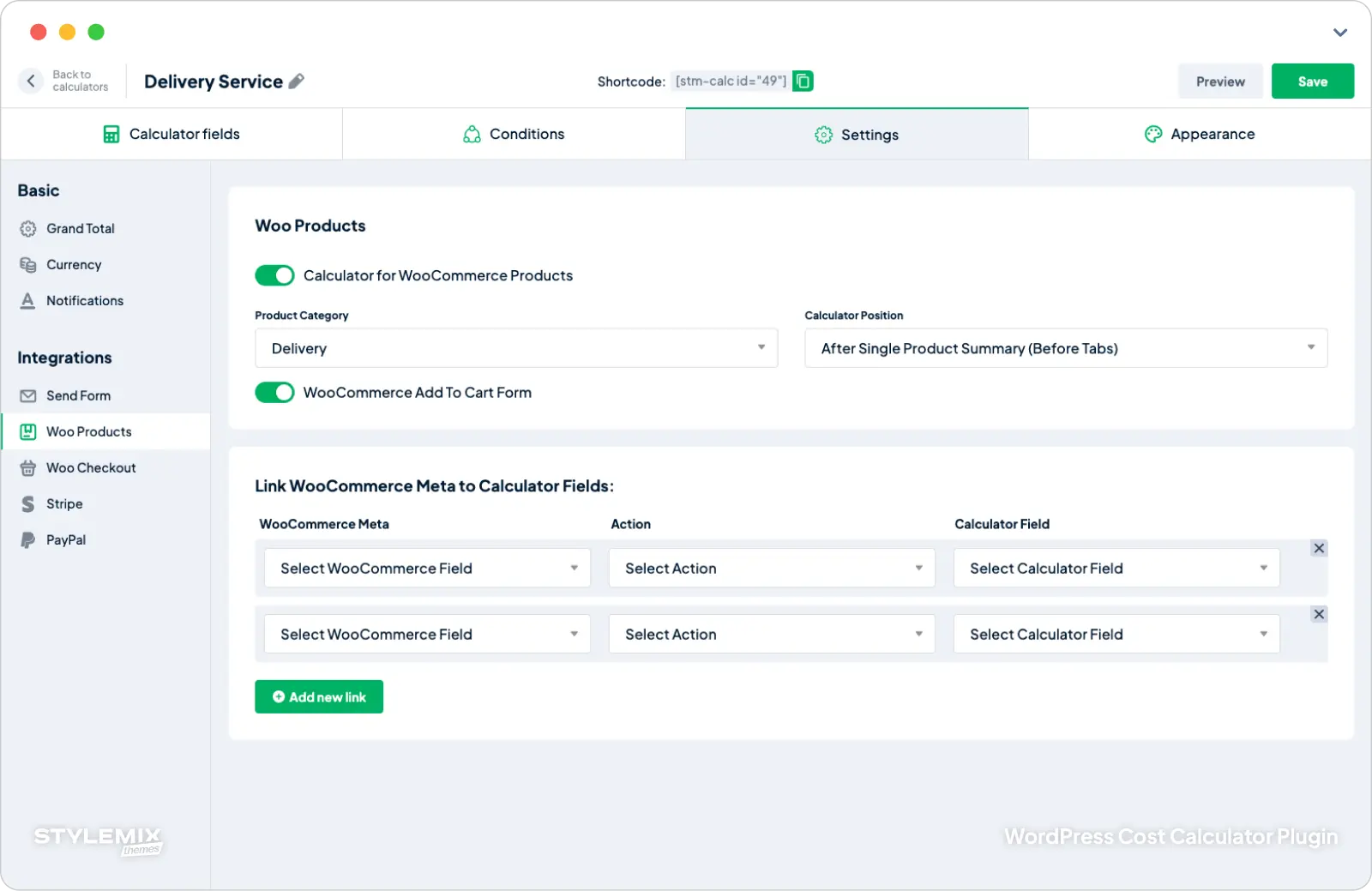Click the calculator icon on Calculator fields tab

click(111, 134)
